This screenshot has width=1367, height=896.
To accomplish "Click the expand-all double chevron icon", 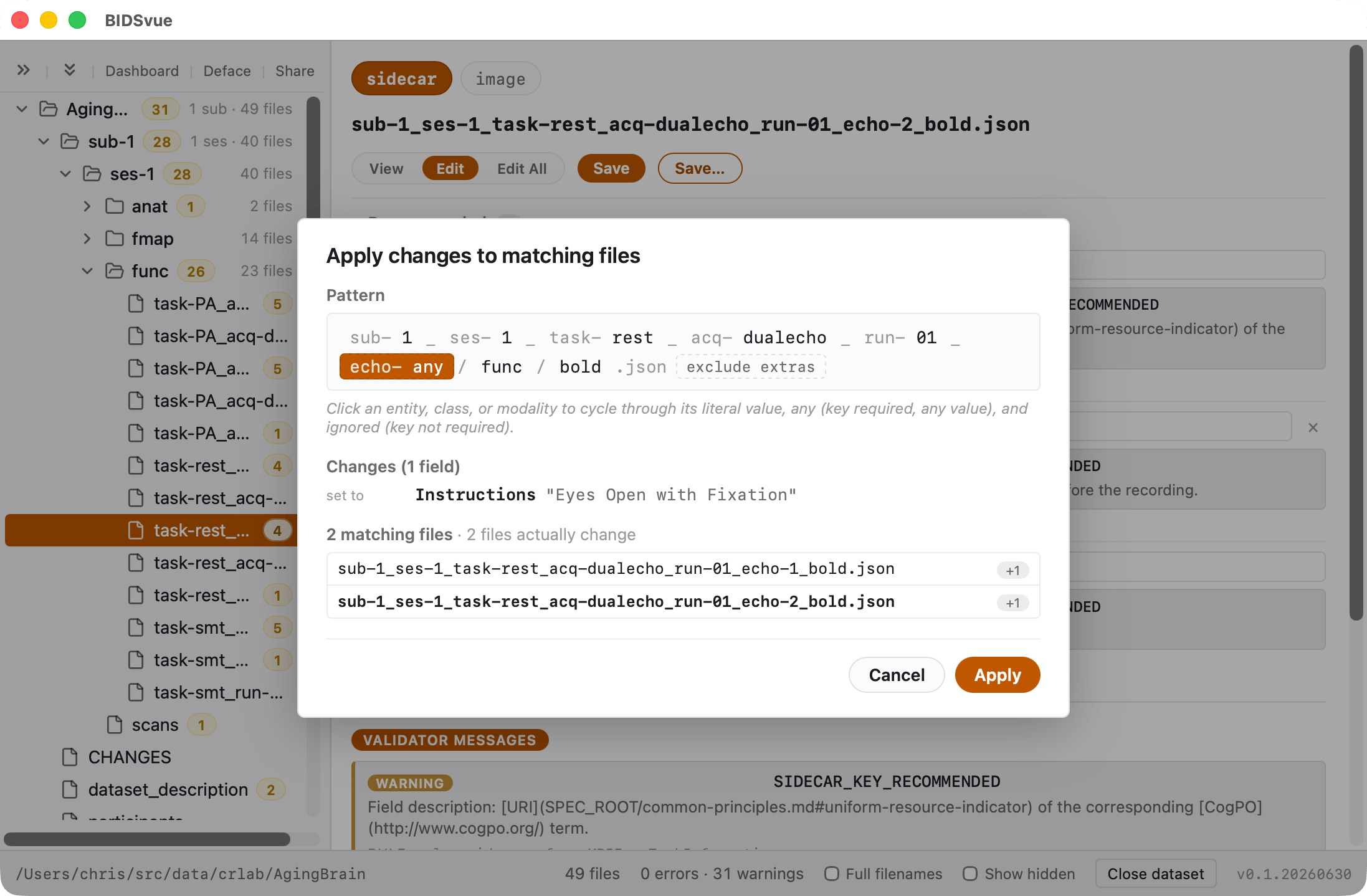I will (23, 70).
